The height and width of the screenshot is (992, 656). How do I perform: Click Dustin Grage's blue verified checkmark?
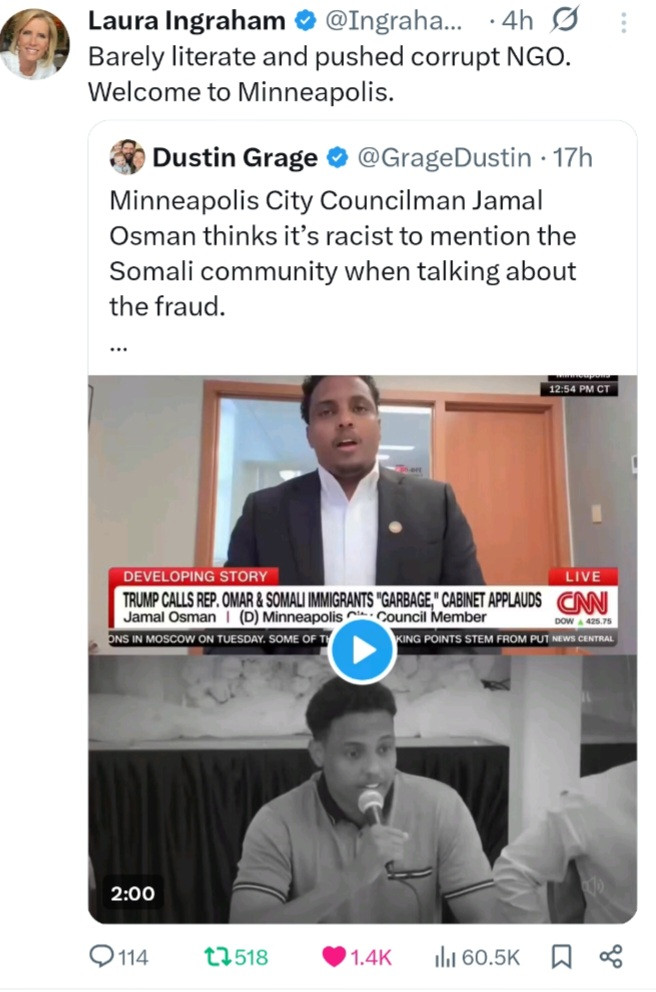pos(338,158)
